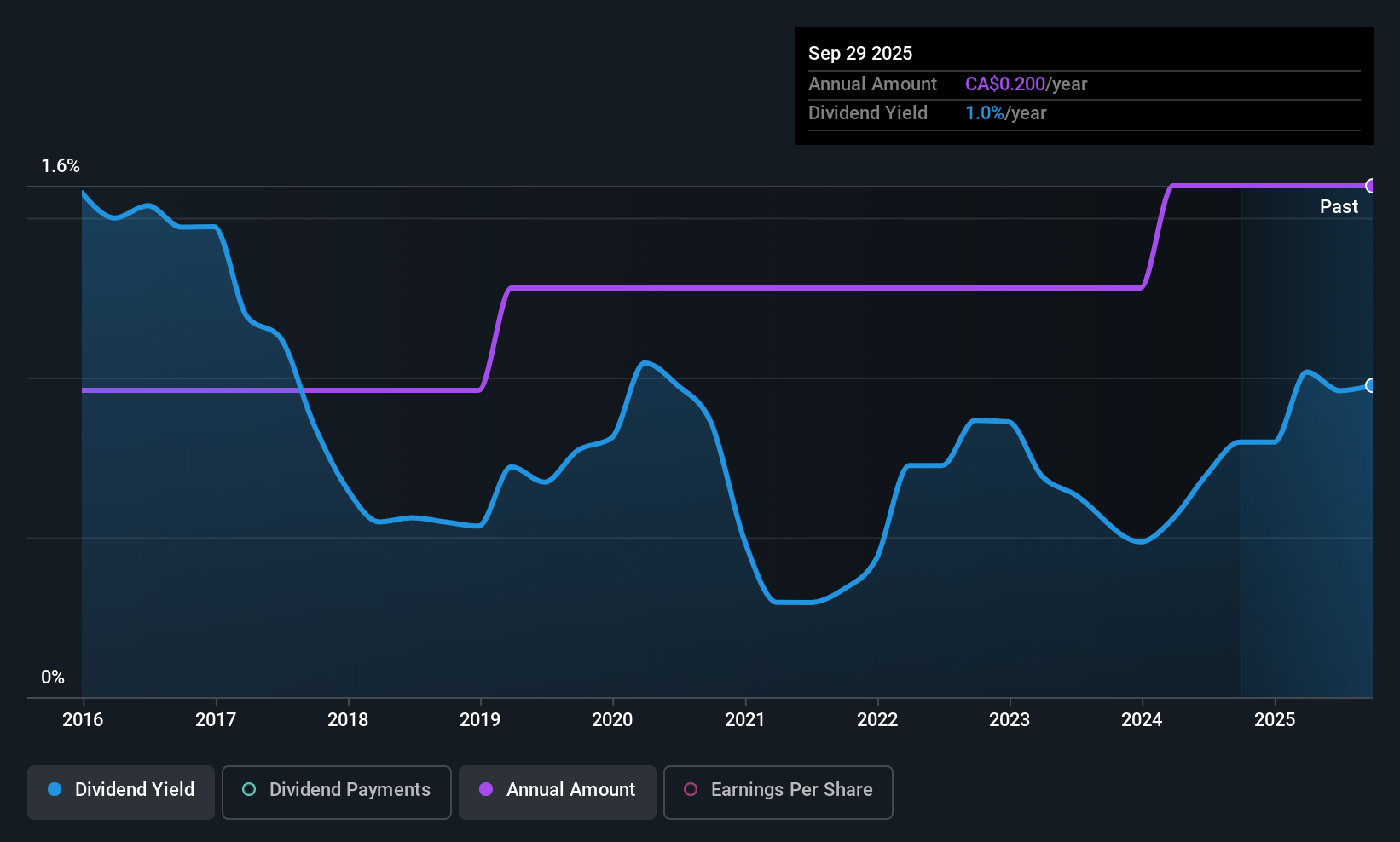
Task: Click the 2020 x-axis label
Action: pyautogui.click(x=612, y=719)
